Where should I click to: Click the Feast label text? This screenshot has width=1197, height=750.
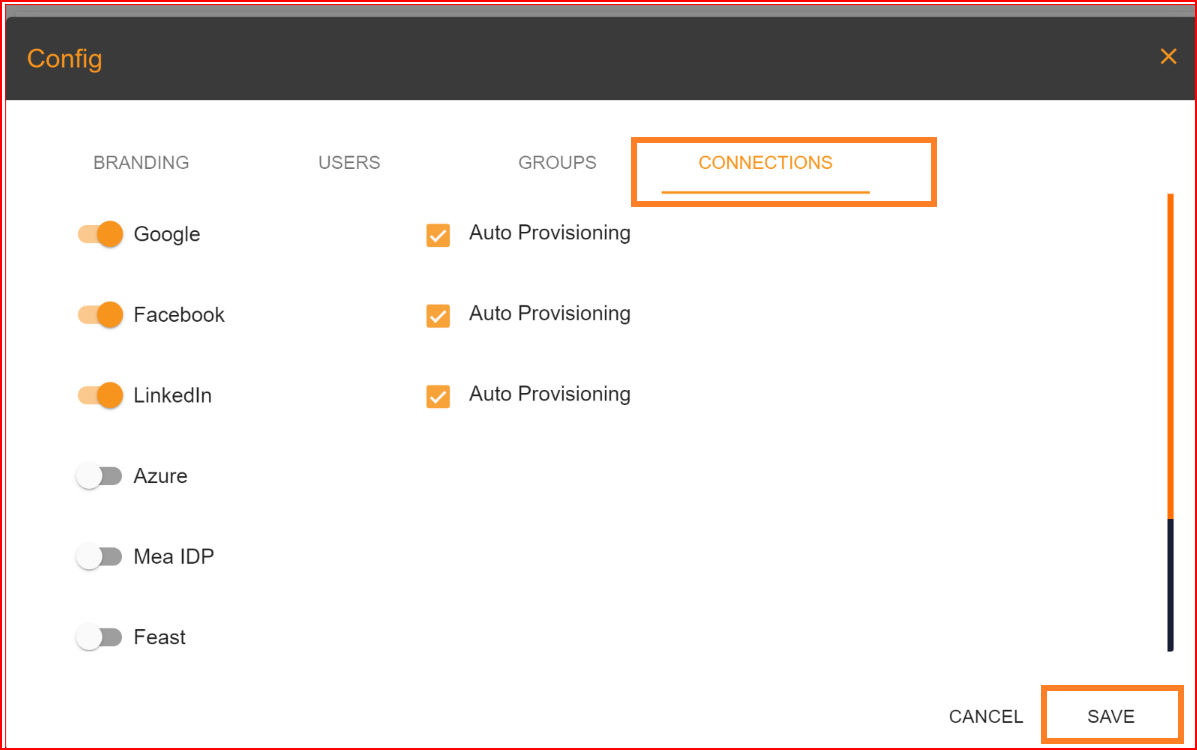(160, 637)
